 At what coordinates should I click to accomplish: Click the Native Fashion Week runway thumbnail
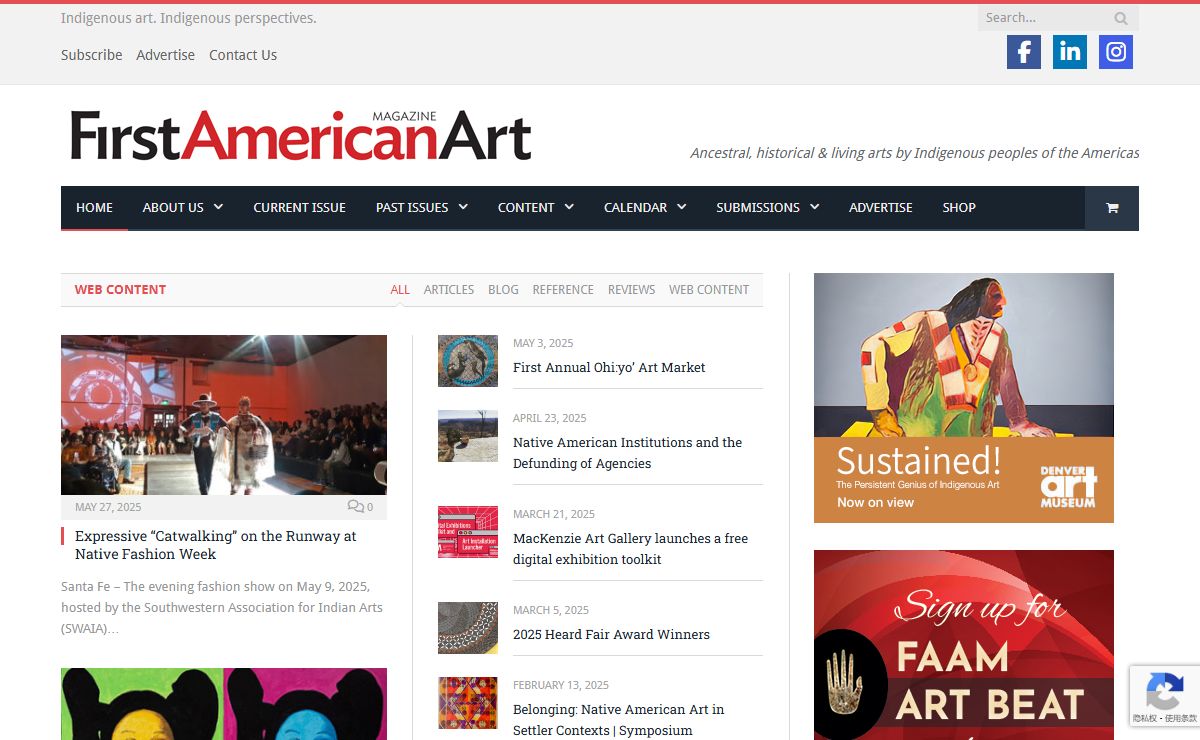click(x=224, y=415)
